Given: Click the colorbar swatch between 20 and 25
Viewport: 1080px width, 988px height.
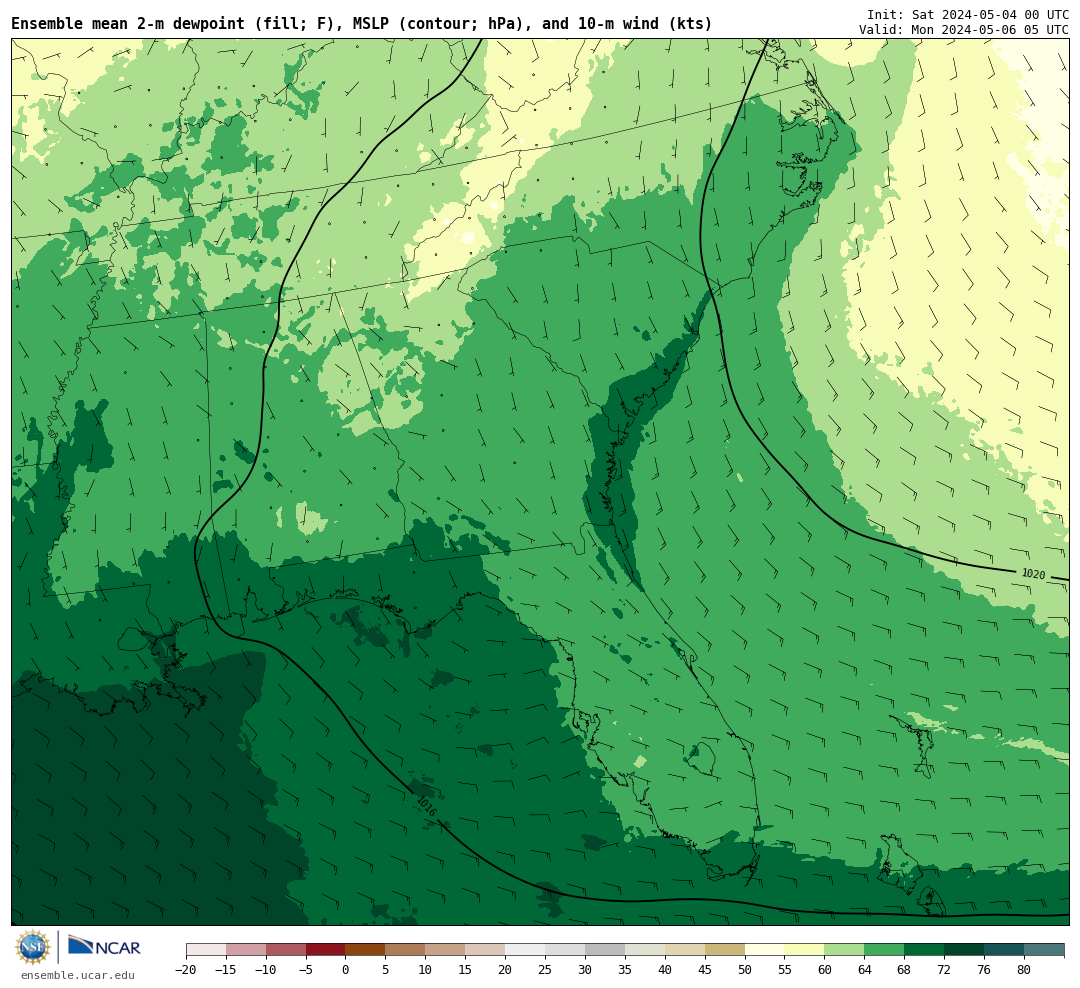Looking at the screenshot, I should 526,950.
